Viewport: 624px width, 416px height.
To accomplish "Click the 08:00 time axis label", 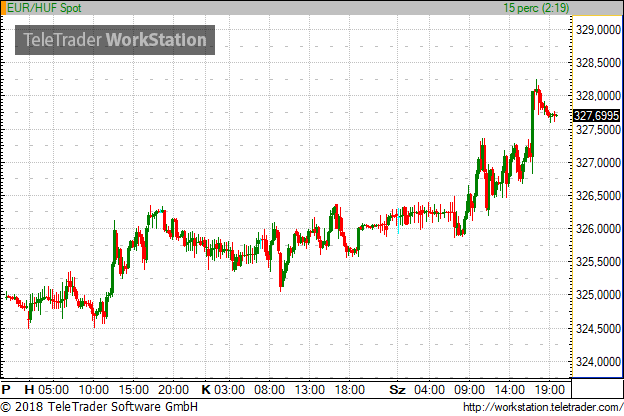I will pyautogui.click(x=269, y=389).
